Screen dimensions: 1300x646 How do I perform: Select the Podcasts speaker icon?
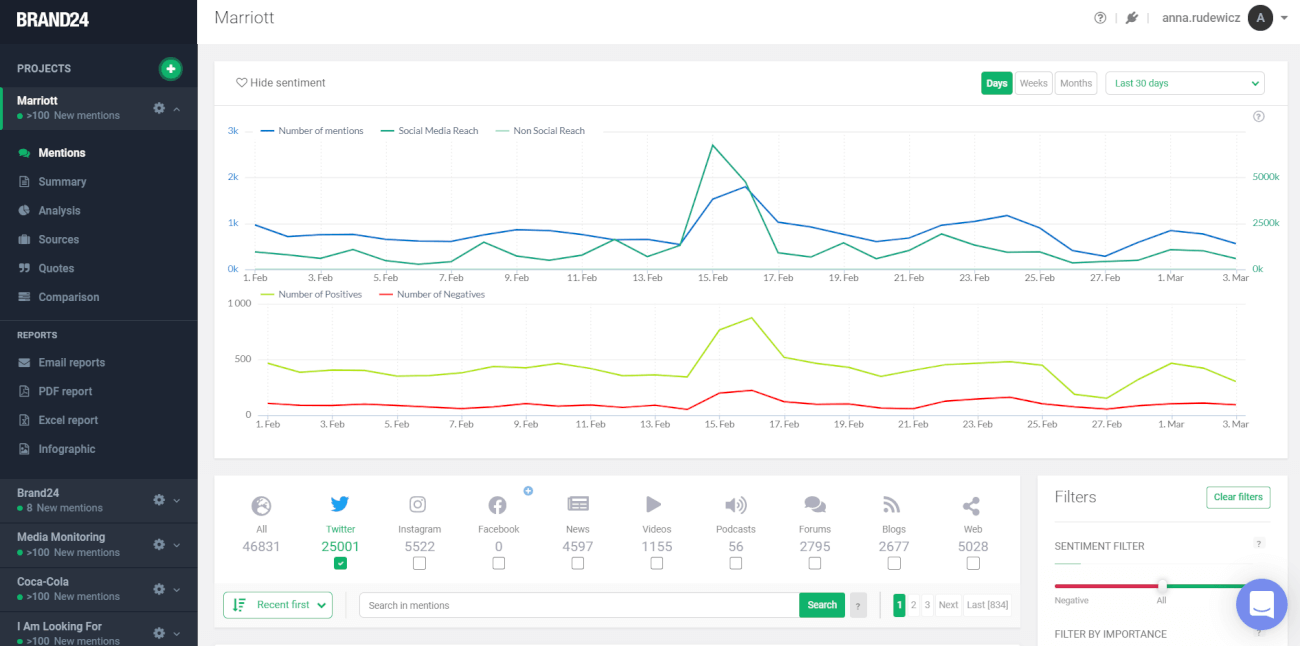tap(735, 505)
